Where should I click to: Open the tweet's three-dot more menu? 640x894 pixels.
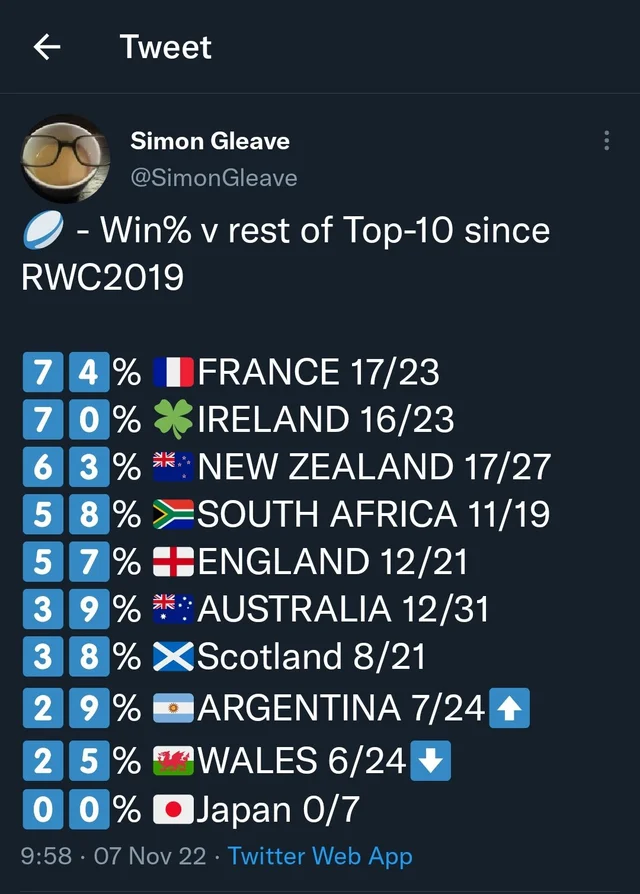pyautogui.click(x=606, y=141)
